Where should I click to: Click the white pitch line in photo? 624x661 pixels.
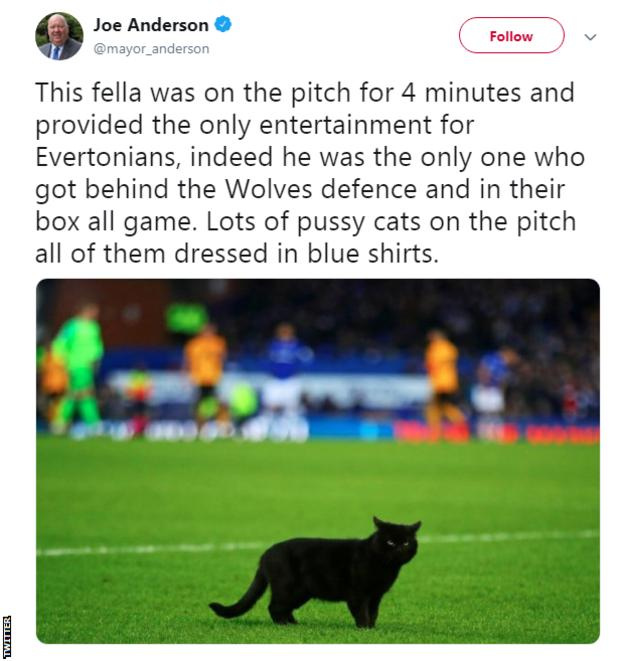150,549
